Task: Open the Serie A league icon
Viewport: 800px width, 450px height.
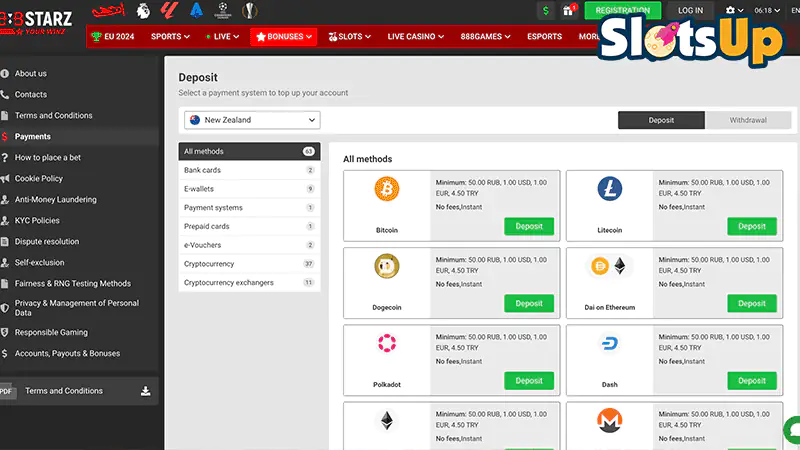Action: click(196, 10)
